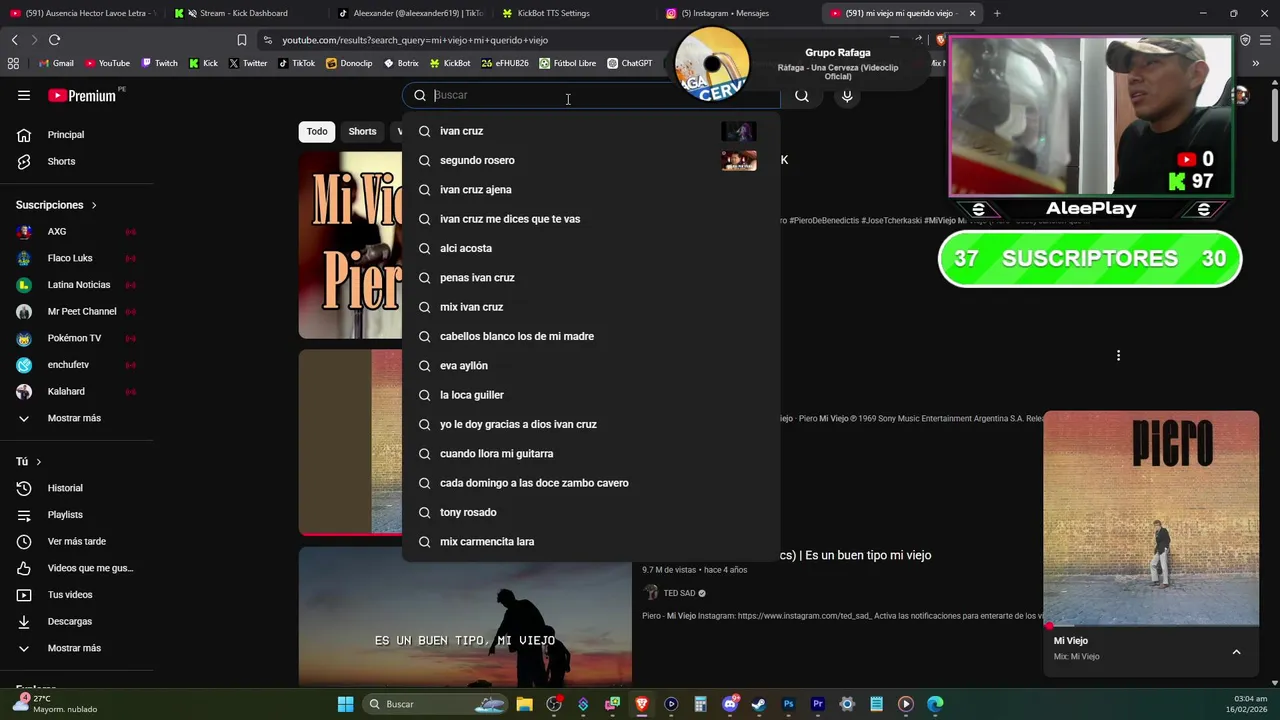Click the 'Es un buen tipo mi viejo' video thumbnail
This screenshot has width=1280, height=720.
tap(465, 619)
